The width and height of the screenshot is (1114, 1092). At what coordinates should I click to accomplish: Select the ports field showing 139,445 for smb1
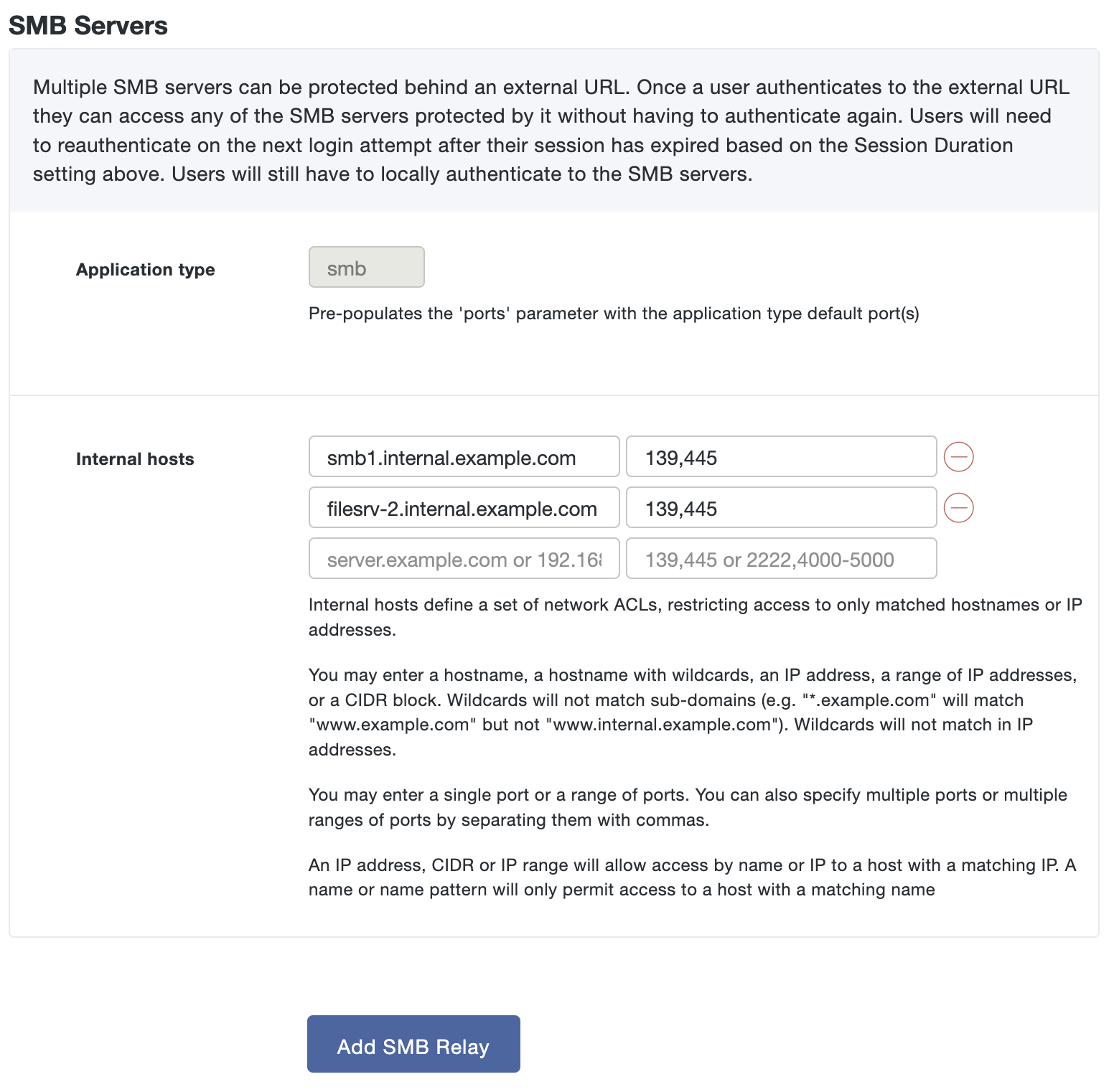coord(781,457)
